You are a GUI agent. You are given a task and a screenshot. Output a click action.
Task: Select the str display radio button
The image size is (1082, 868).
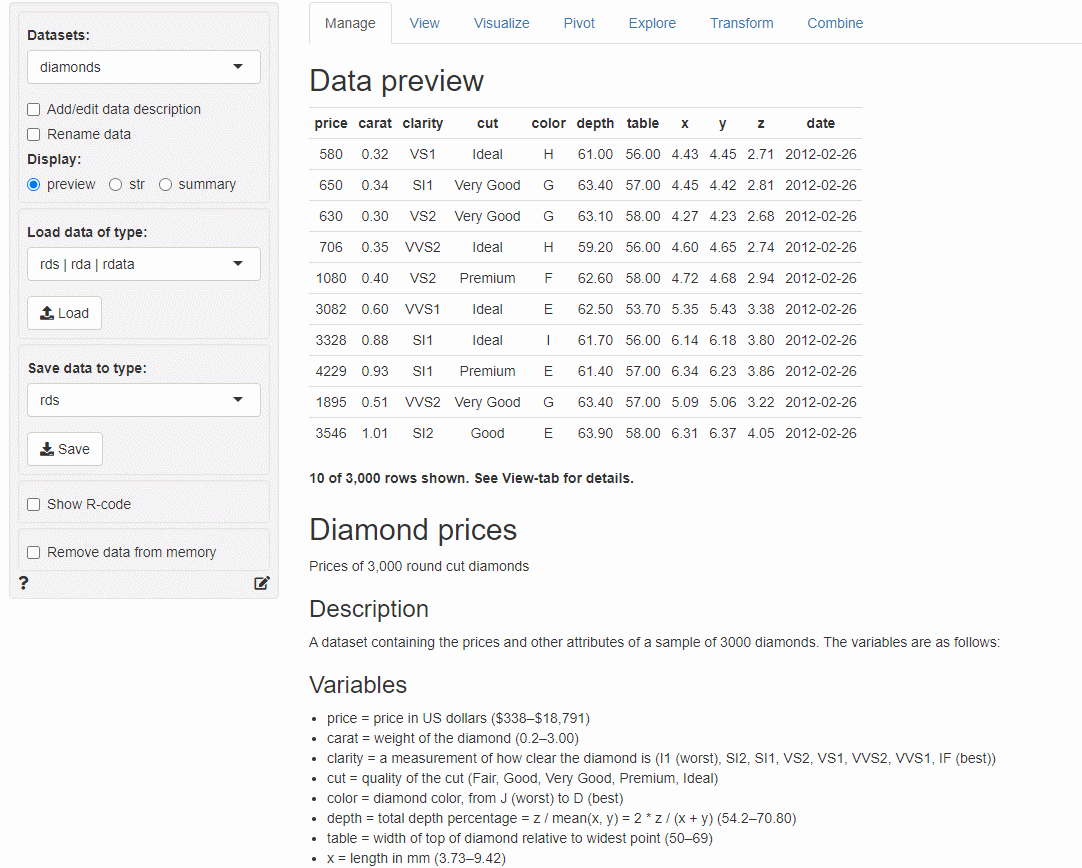(116, 184)
